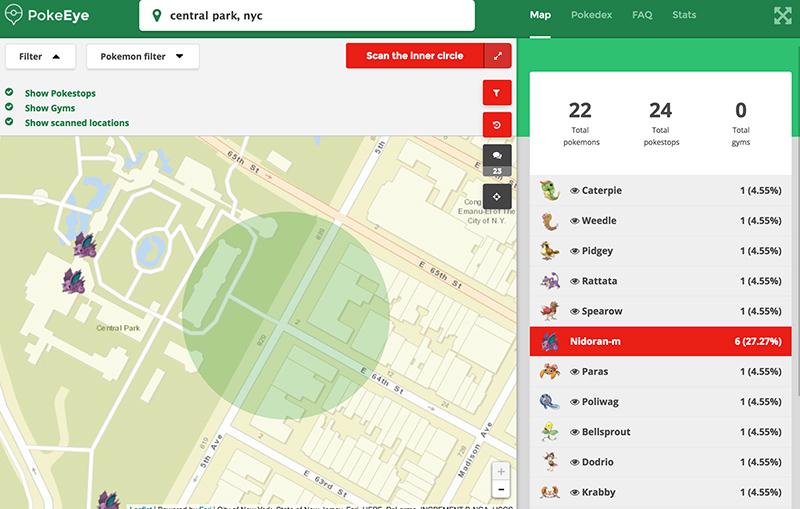Viewport: 800px width, 509px height.
Task: Click the Show Pokestops label
Action: click(60, 93)
